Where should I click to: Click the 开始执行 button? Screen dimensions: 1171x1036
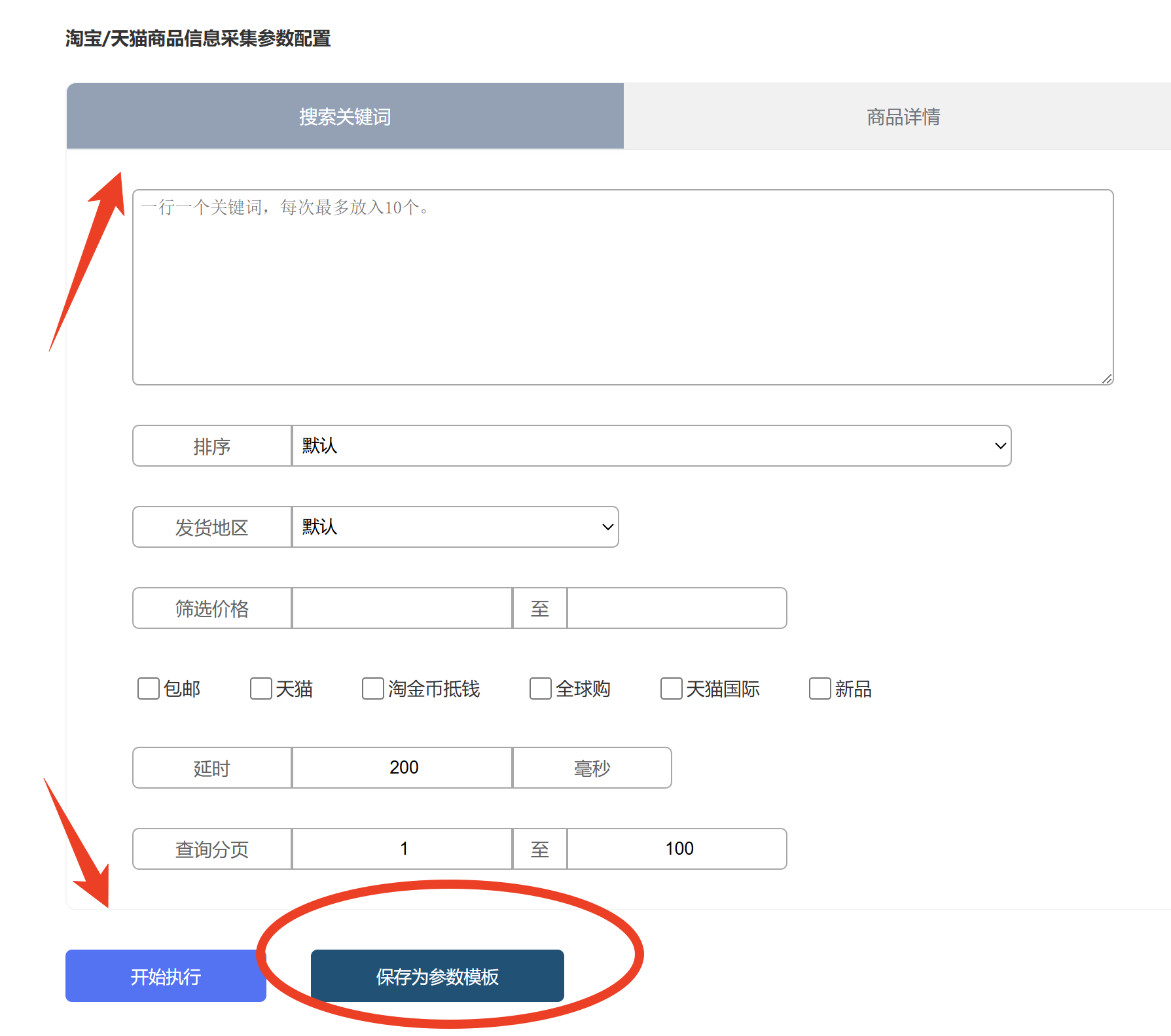(166, 976)
